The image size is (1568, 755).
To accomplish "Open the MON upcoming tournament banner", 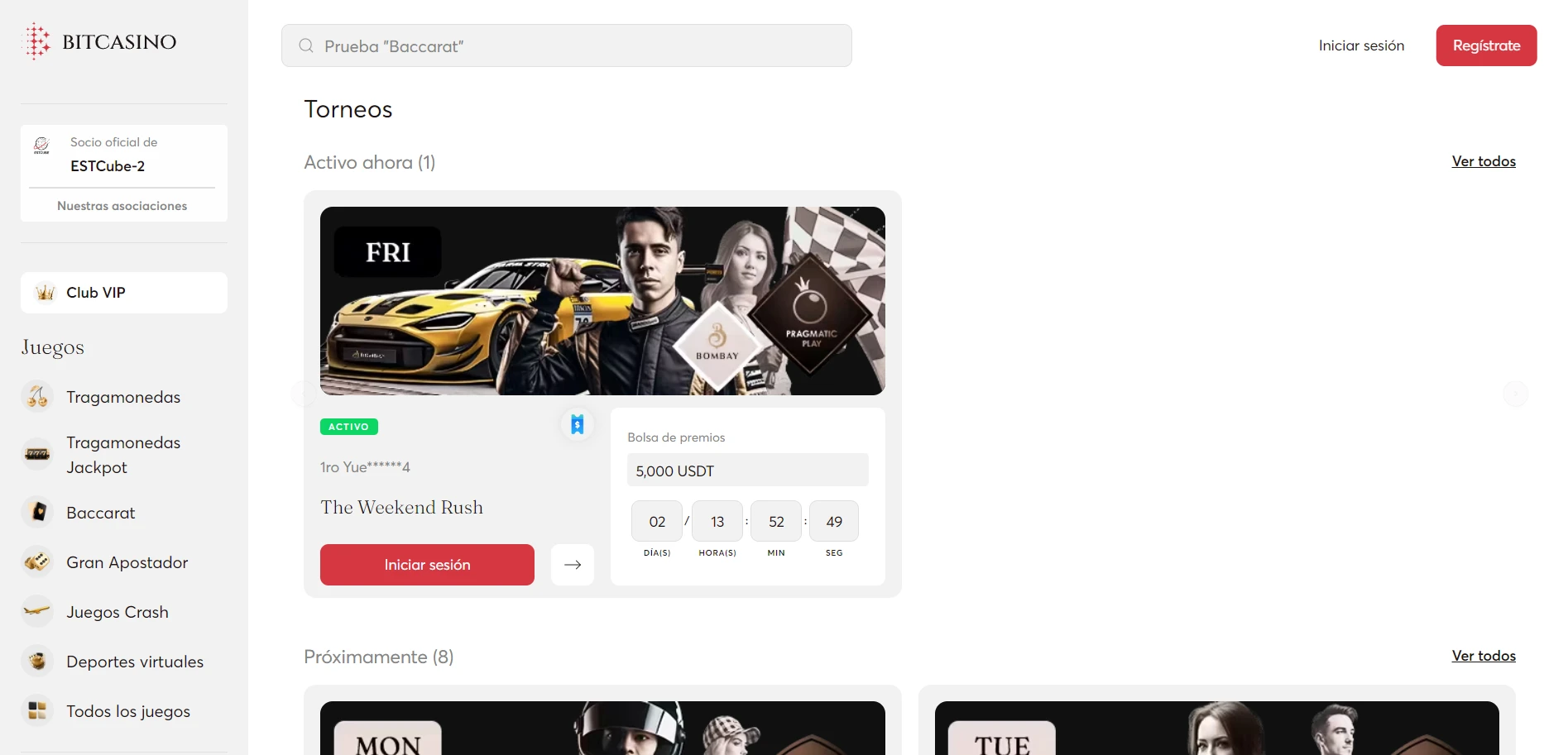I will [x=602, y=729].
